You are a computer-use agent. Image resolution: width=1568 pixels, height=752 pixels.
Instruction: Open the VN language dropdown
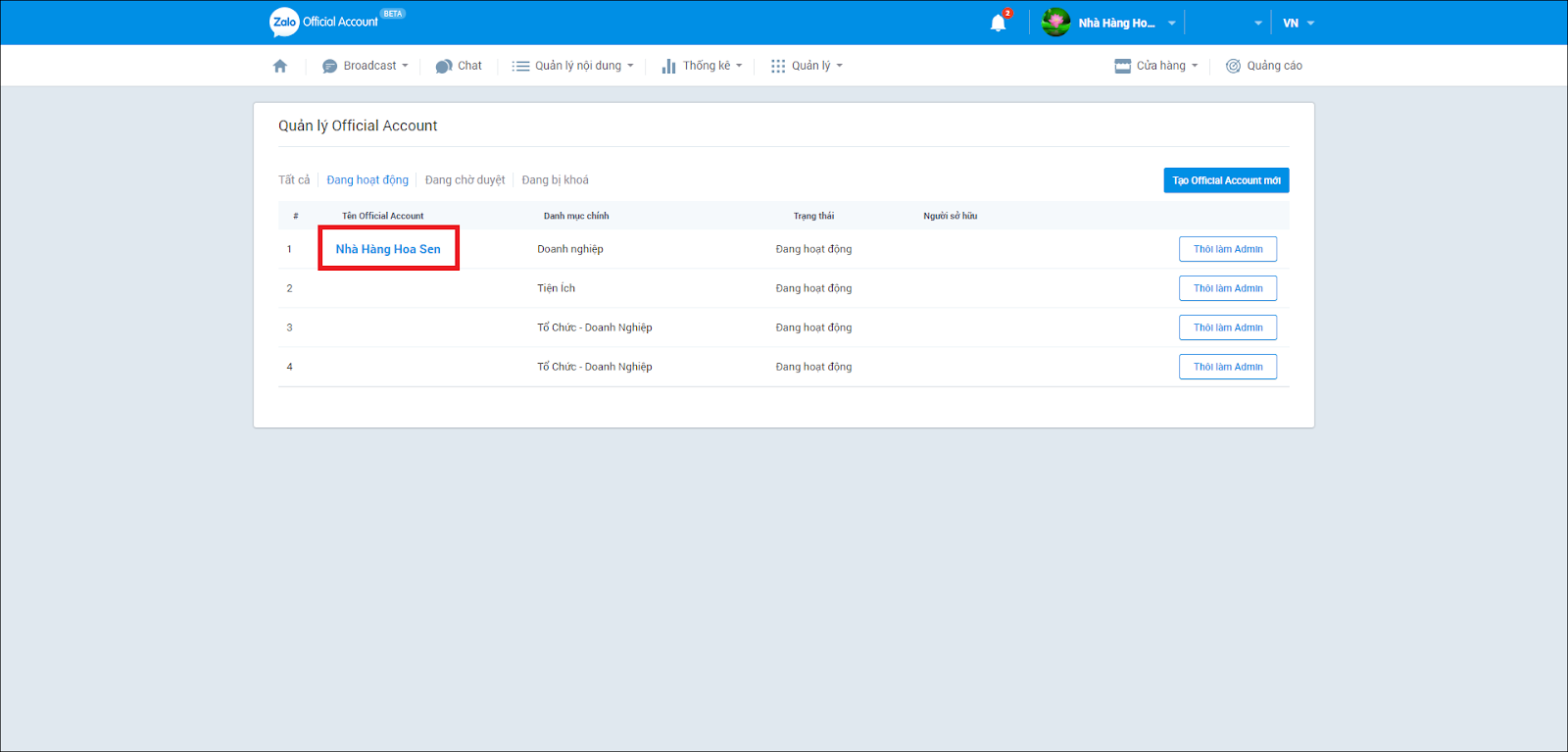point(1298,23)
